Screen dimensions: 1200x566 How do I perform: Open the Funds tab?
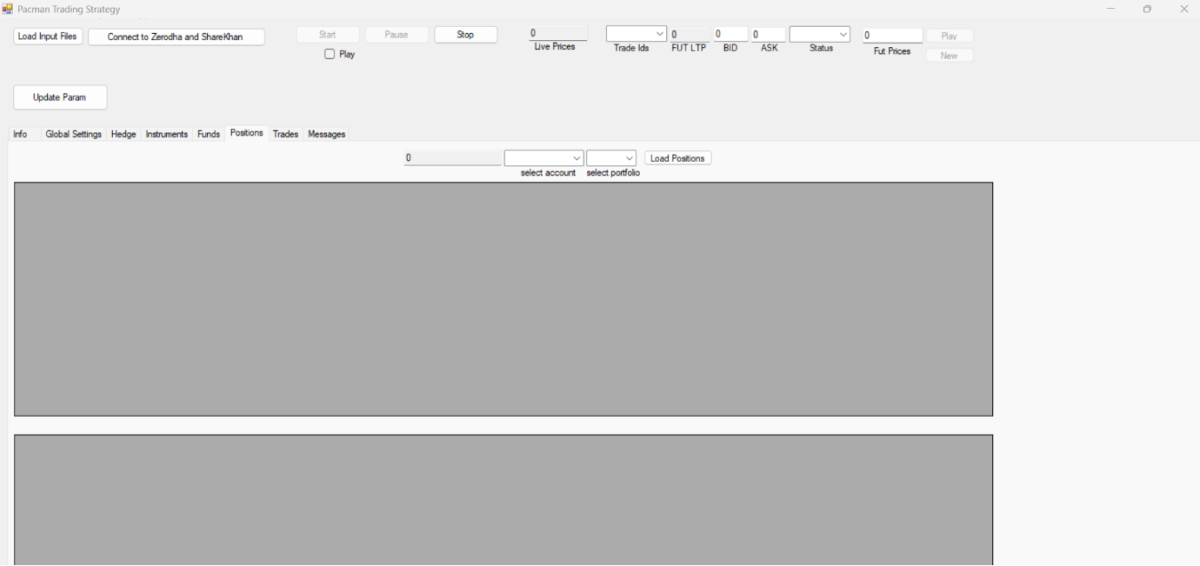click(x=208, y=134)
